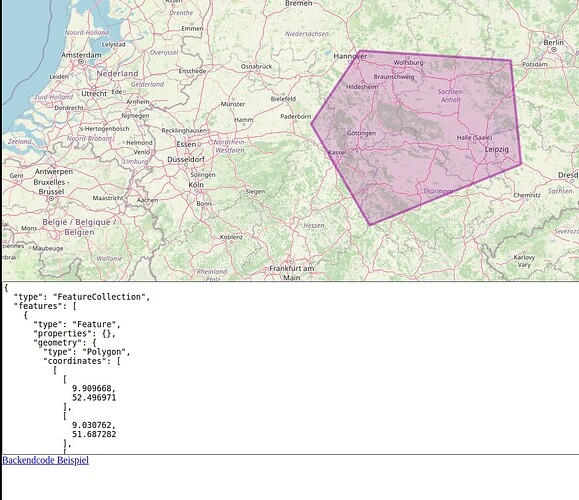
Task: Click the Hessen region label
Action: 314,225
